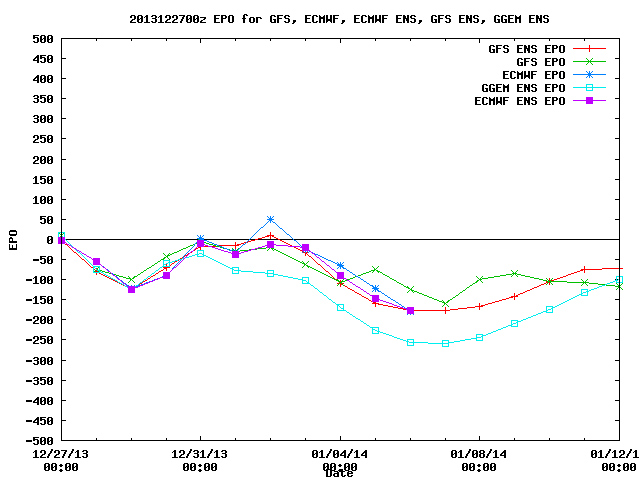Click the y-axis tick value -350
The width and height of the screenshot is (640, 480).
(40, 381)
